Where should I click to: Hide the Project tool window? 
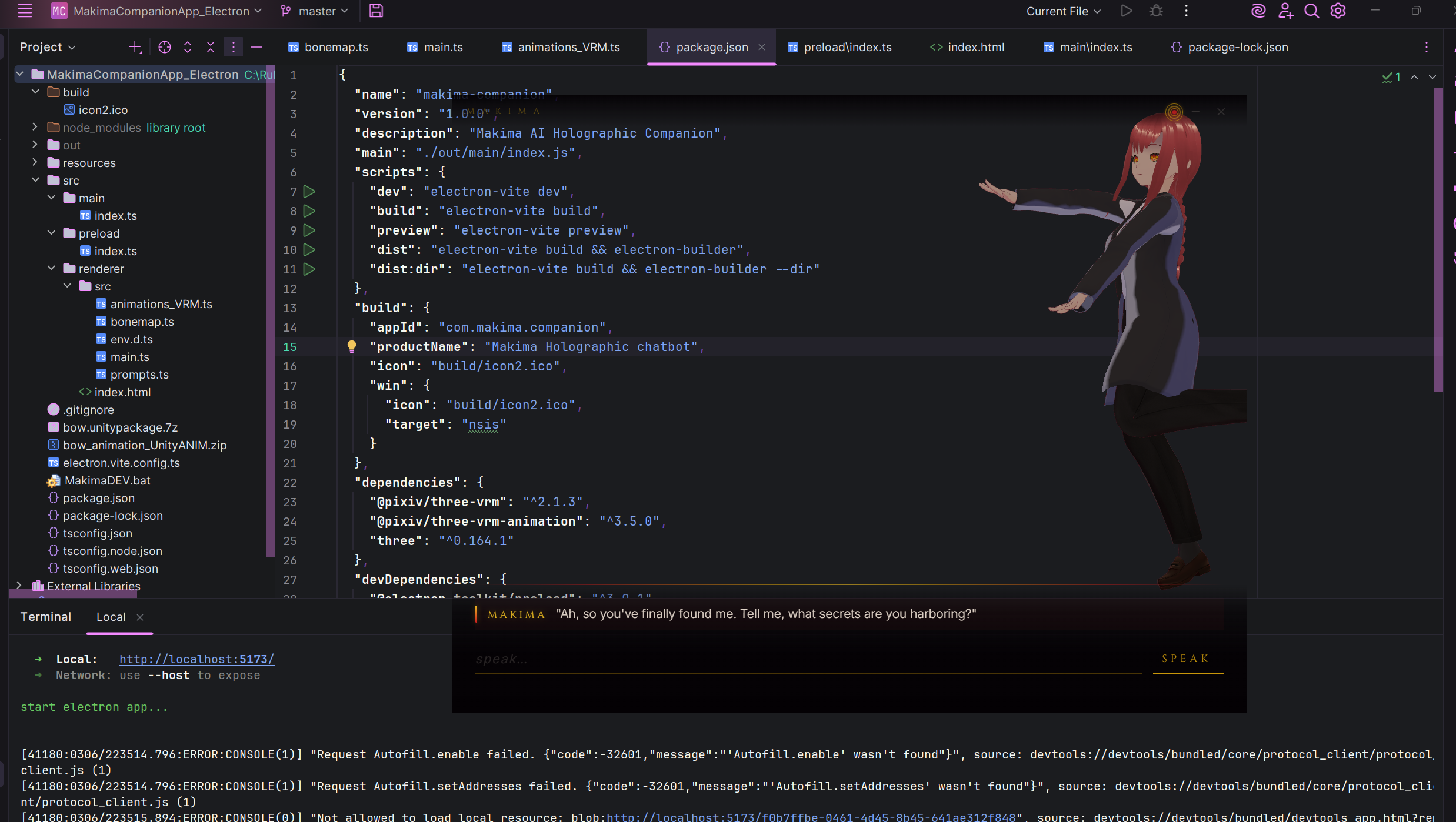coord(256,47)
